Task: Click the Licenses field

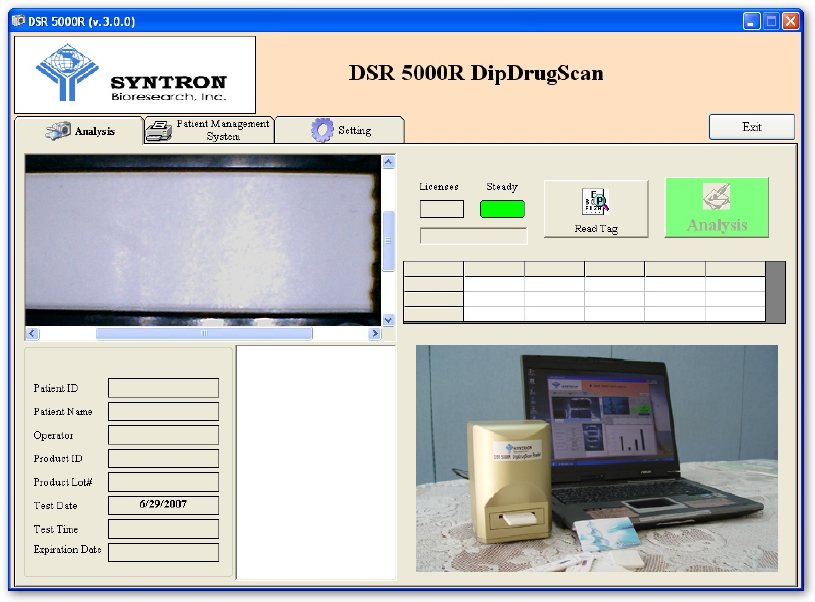Action: tap(442, 209)
